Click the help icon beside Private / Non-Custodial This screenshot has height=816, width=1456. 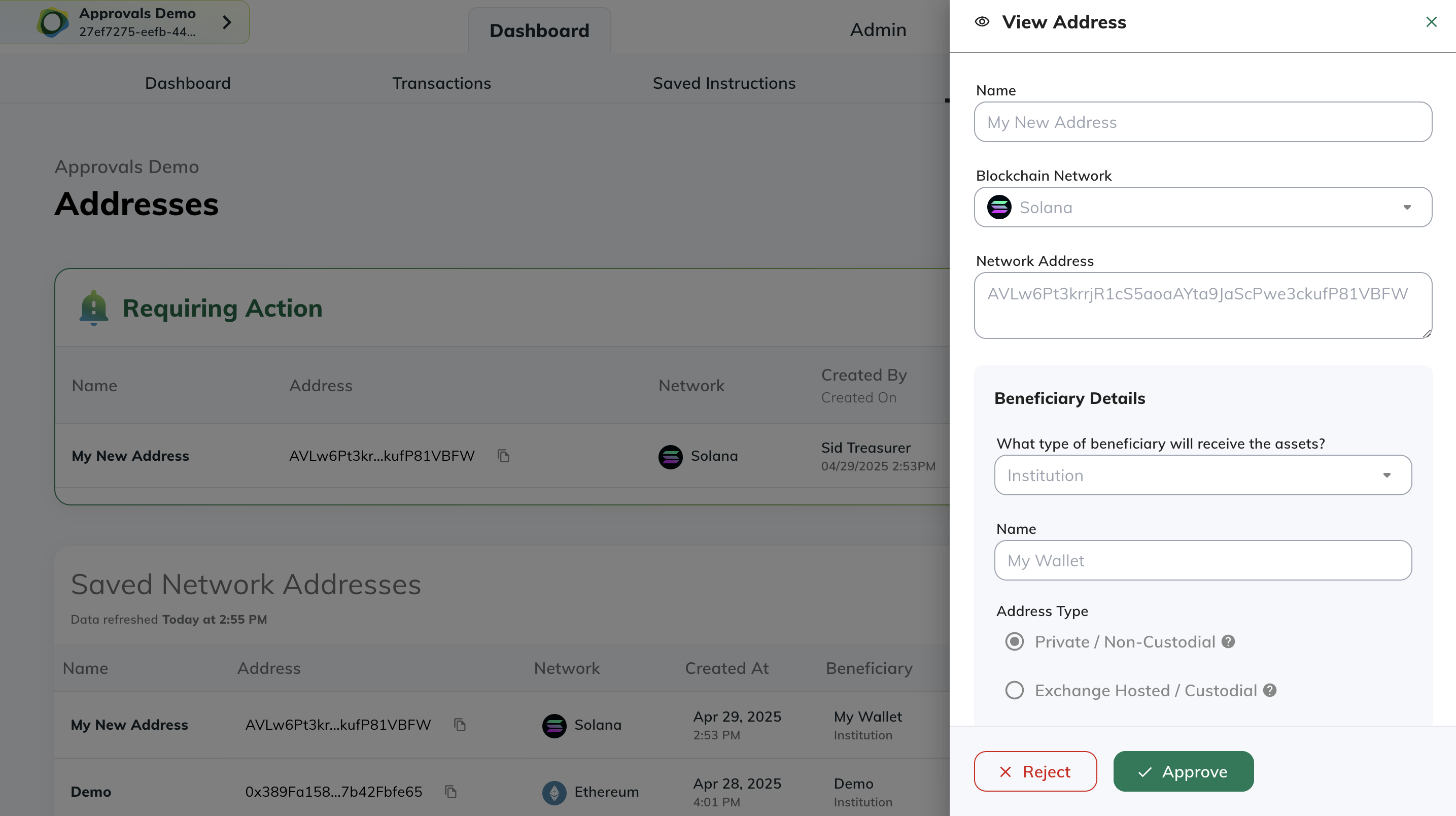[x=1228, y=642]
